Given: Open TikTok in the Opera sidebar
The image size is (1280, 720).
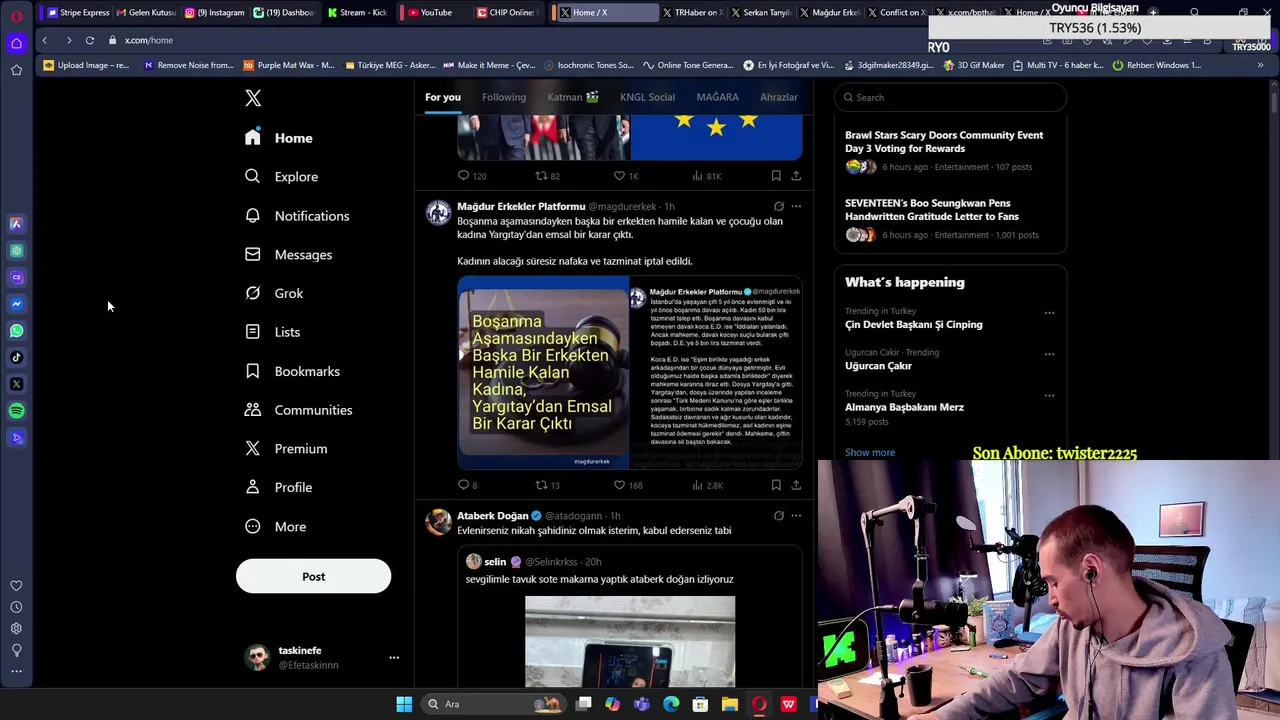Looking at the screenshot, I should tap(16, 357).
